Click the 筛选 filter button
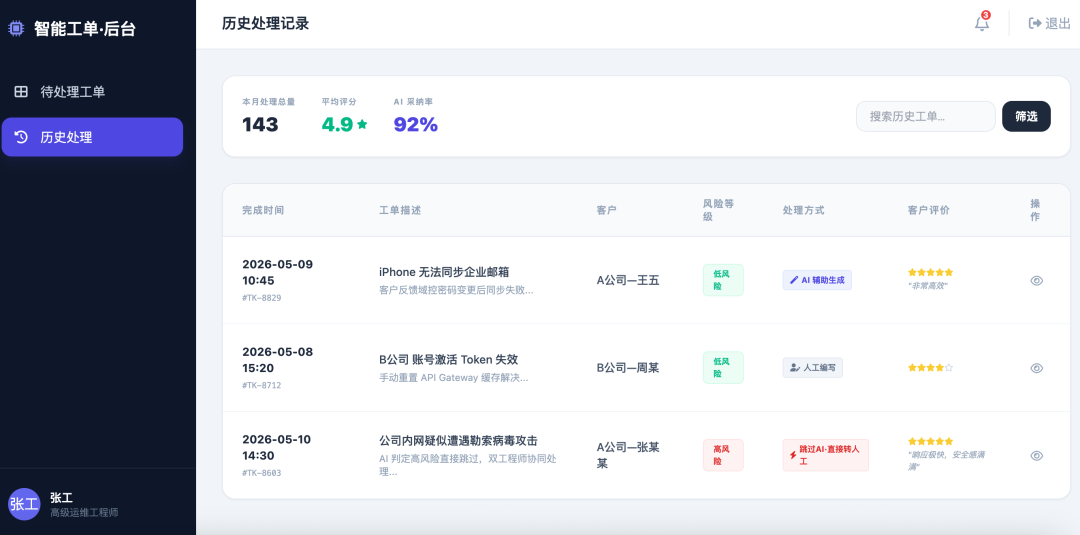Screen dimensions: 1080x535 tap(1026, 116)
